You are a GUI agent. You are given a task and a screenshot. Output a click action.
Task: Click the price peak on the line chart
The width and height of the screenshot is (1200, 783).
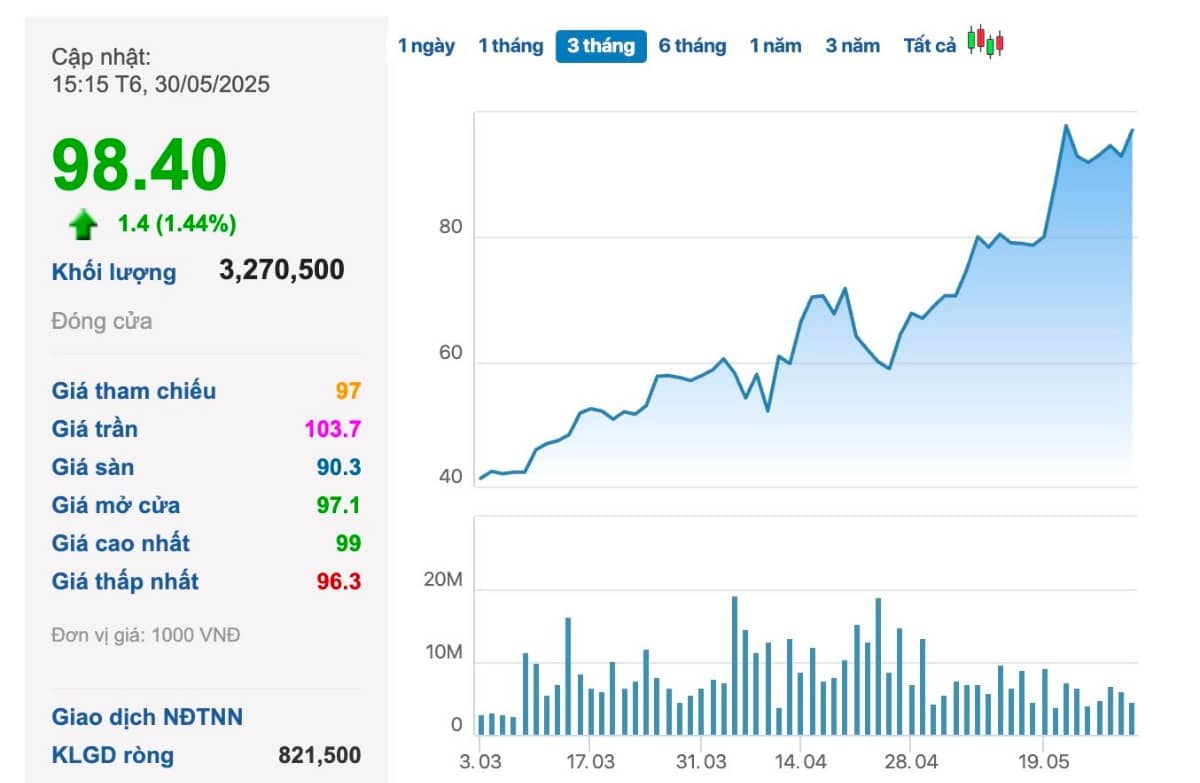click(1066, 125)
